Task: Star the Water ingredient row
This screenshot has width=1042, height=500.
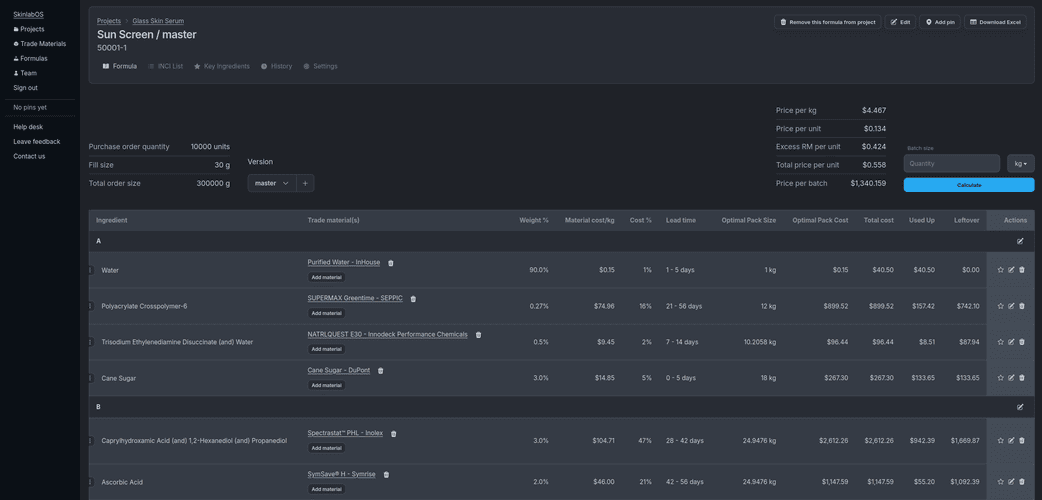Action: tap(1000, 270)
